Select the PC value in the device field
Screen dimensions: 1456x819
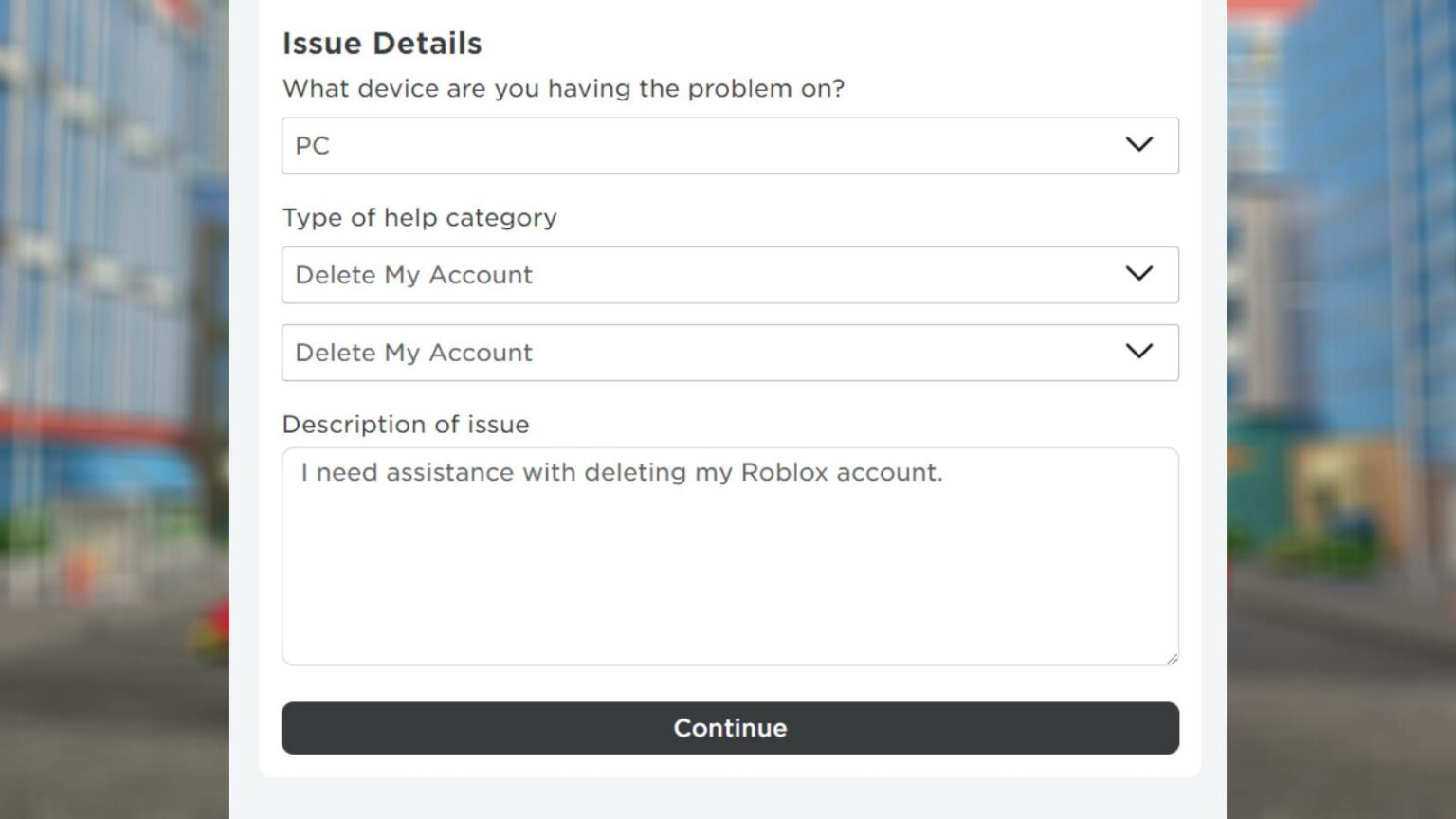(x=313, y=145)
